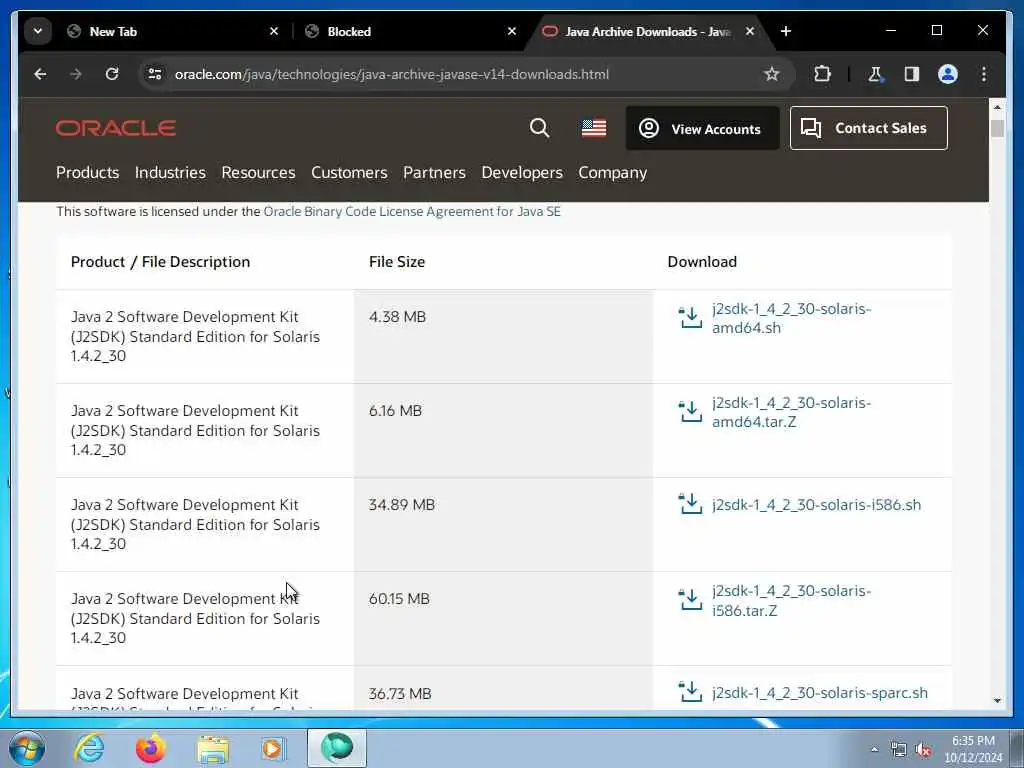This screenshot has height=768, width=1024.
Task: Open the Windows Start menu
Action: pyautogui.click(x=27, y=748)
